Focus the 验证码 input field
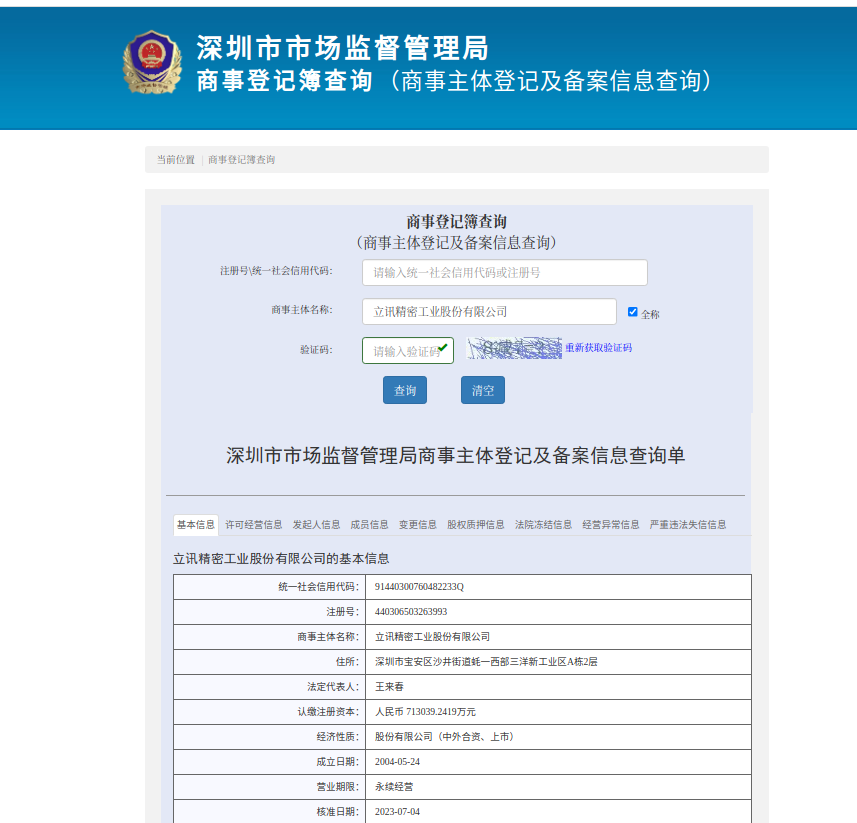This screenshot has height=823, width=857. click(x=408, y=350)
